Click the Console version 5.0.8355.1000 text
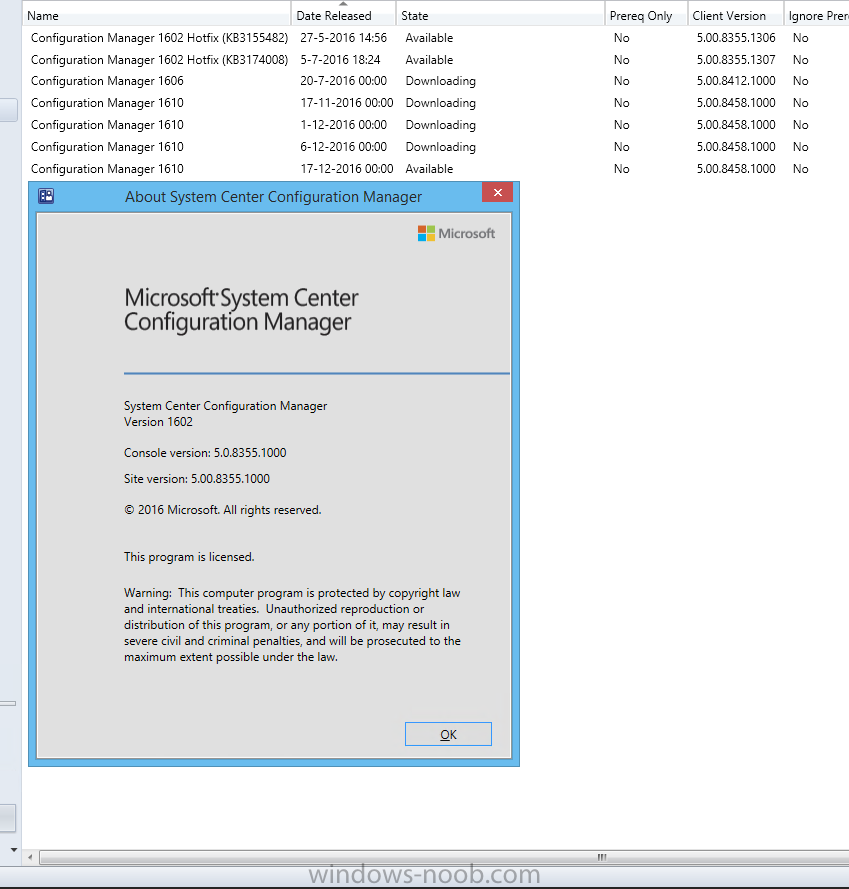 [205, 453]
